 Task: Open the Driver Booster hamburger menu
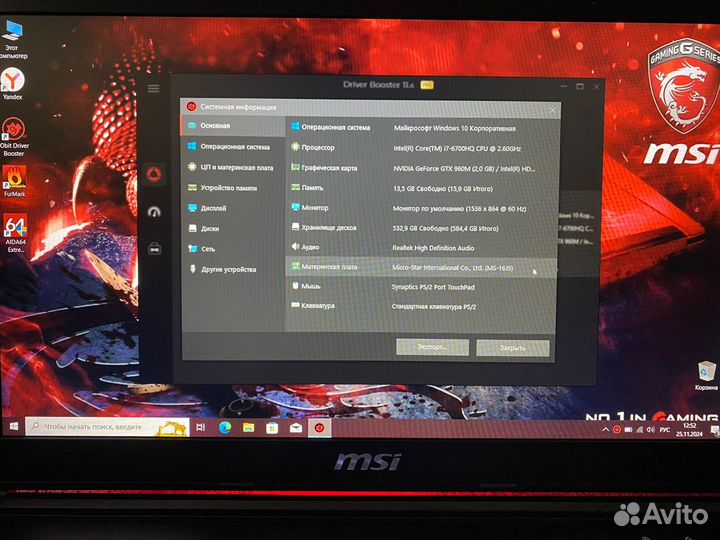coord(153,89)
